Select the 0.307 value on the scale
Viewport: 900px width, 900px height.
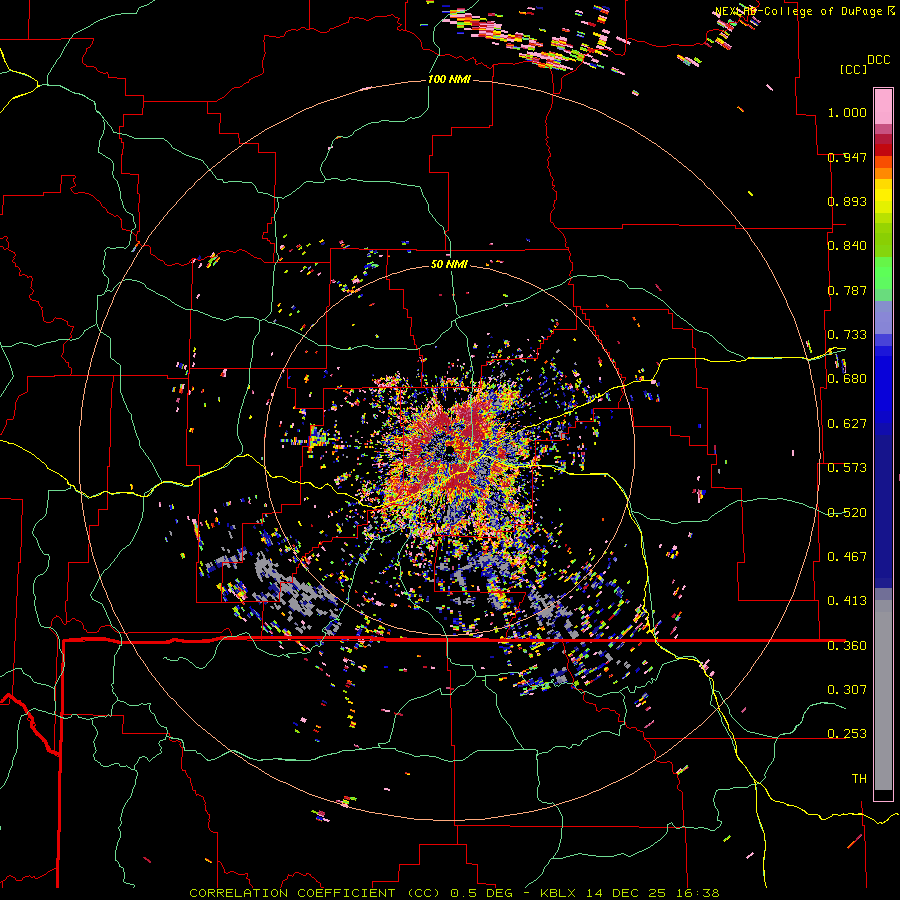(x=847, y=690)
